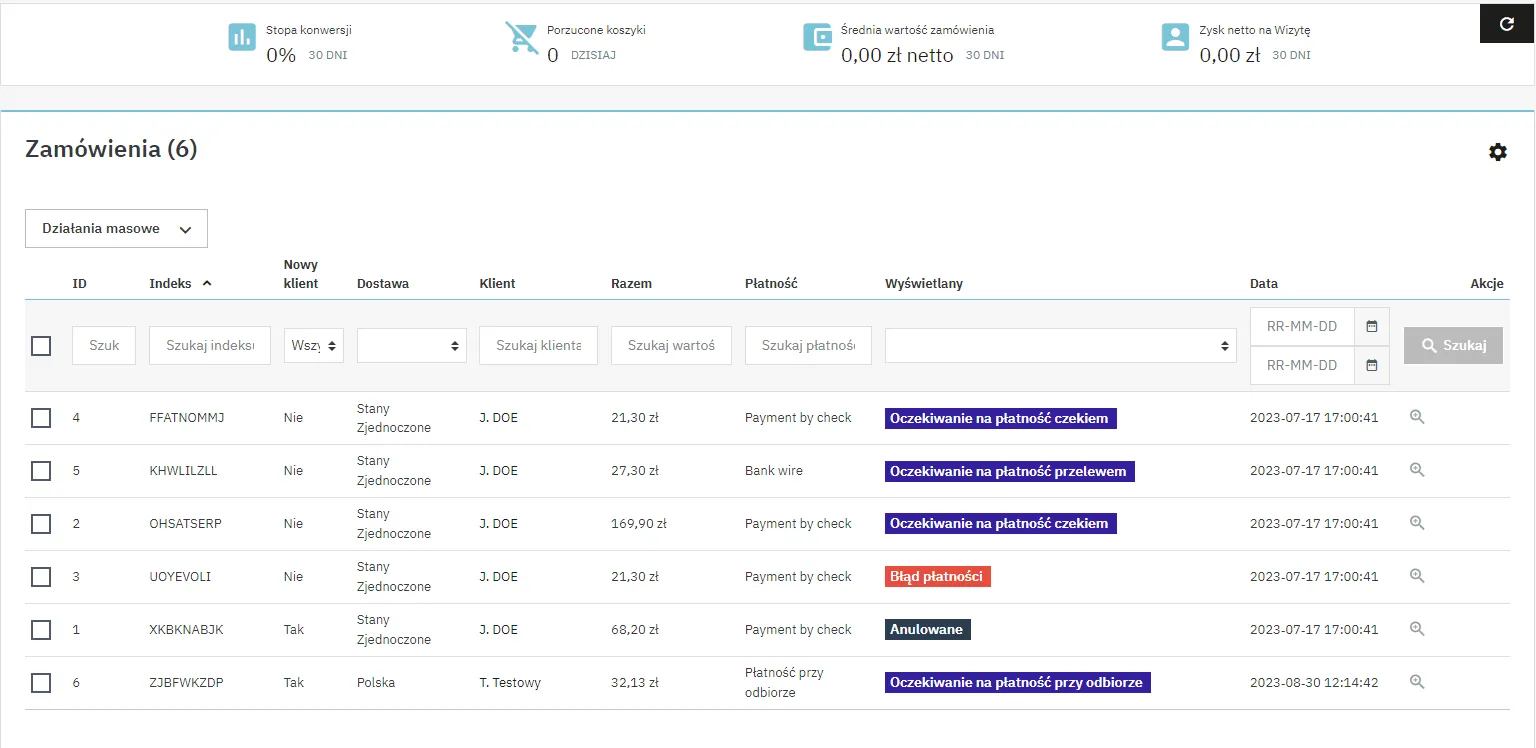Click the Anulowane status label
The width and height of the screenshot is (1536, 748).
click(x=927, y=630)
